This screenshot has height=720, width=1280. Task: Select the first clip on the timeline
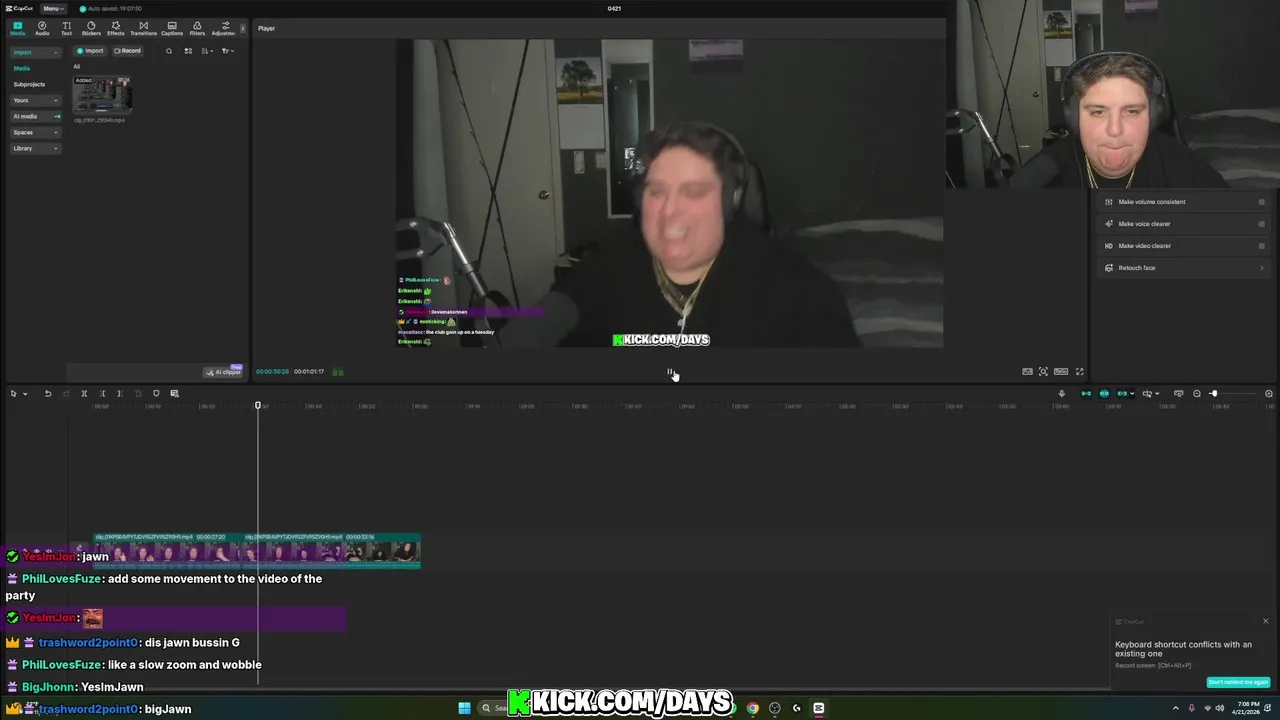point(169,552)
